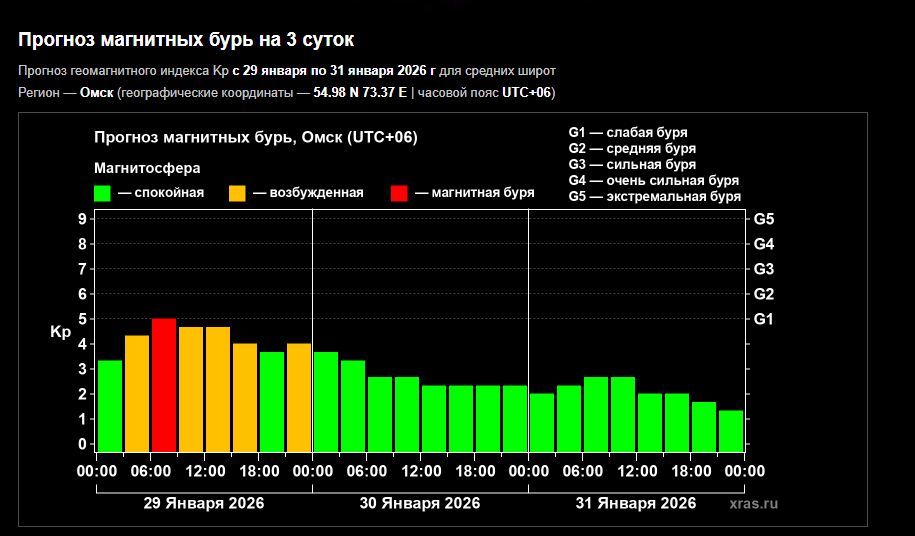Click heading 'Прогноз магнитных бурь на 3 суток'
Screen dimensions: 915x536
(186, 40)
